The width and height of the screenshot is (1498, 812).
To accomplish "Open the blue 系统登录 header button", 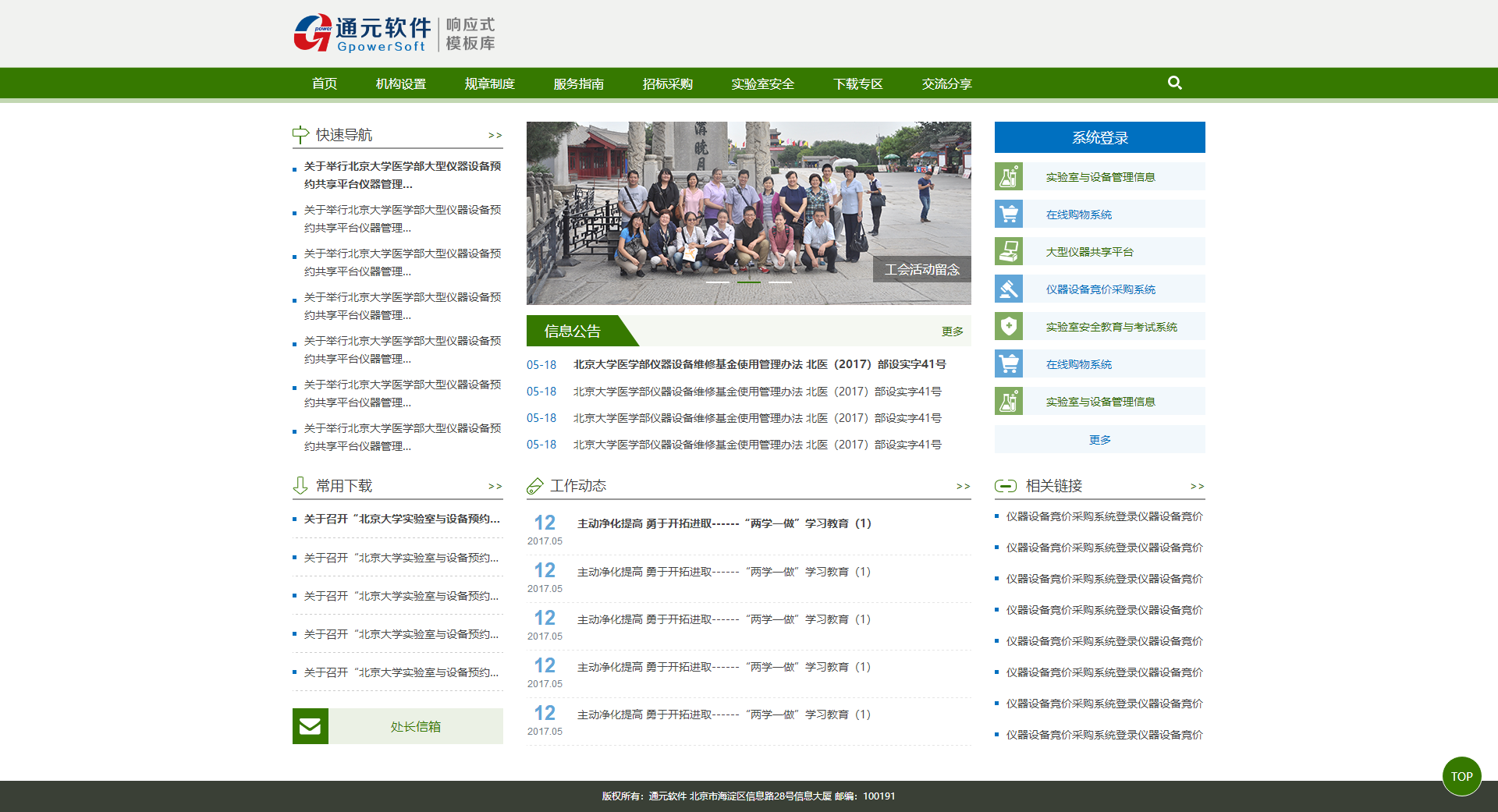I will [x=1099, y=137].
